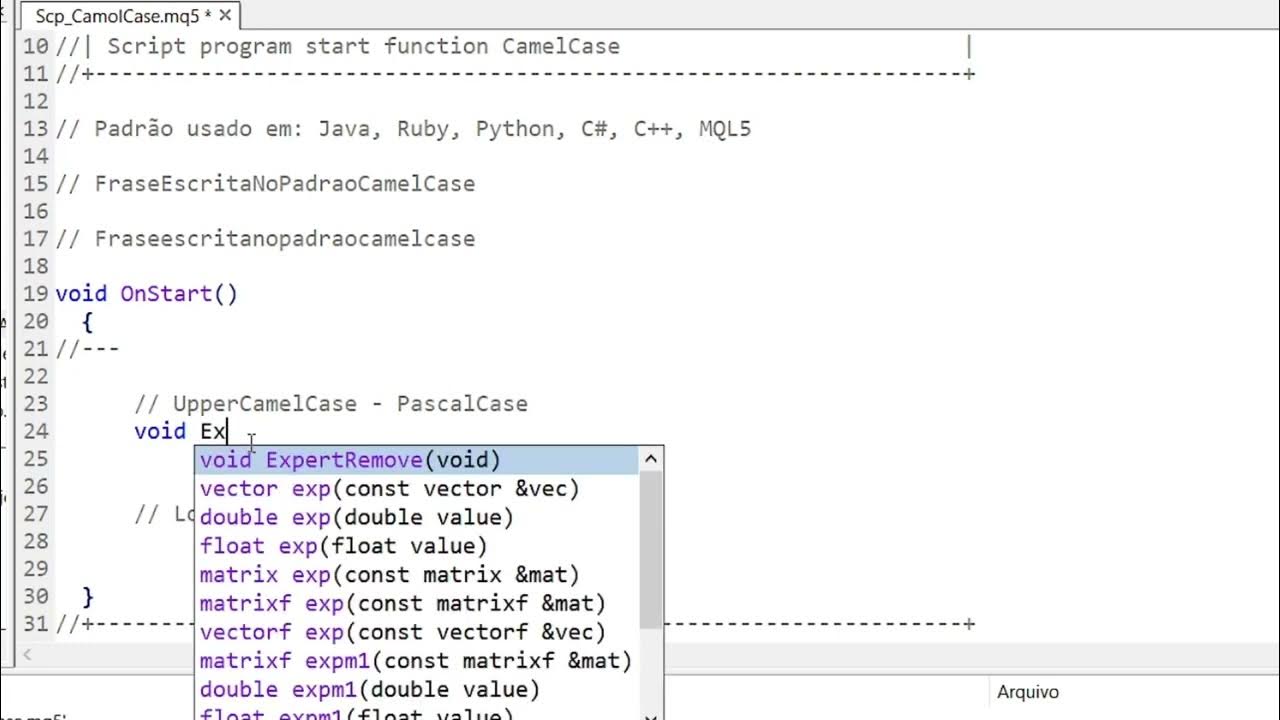Place the cursor on the void OnStart() line
The width and height of the screenshot is (1280, 720).
click(x=146, y=294)
